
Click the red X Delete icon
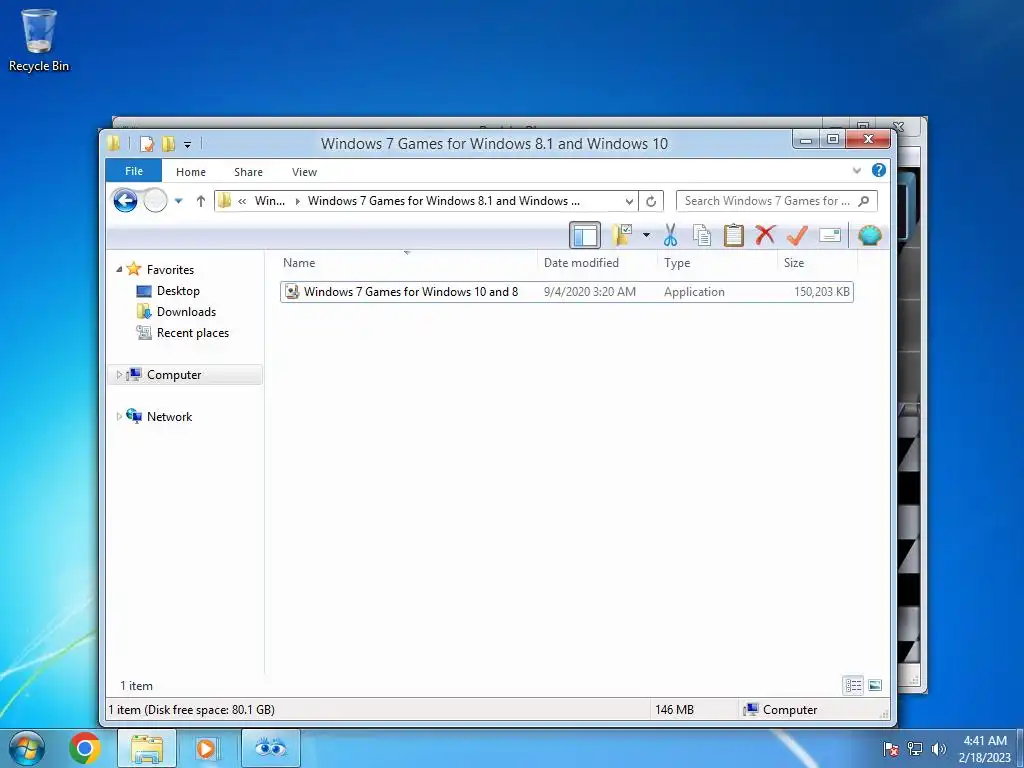coord(765,235)
